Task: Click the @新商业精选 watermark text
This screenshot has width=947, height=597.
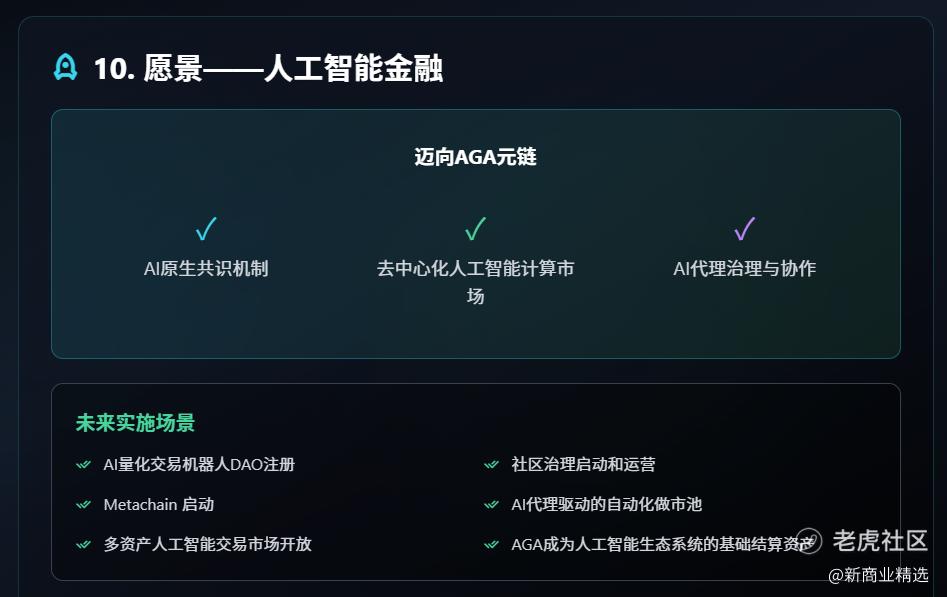Action: 877,574
